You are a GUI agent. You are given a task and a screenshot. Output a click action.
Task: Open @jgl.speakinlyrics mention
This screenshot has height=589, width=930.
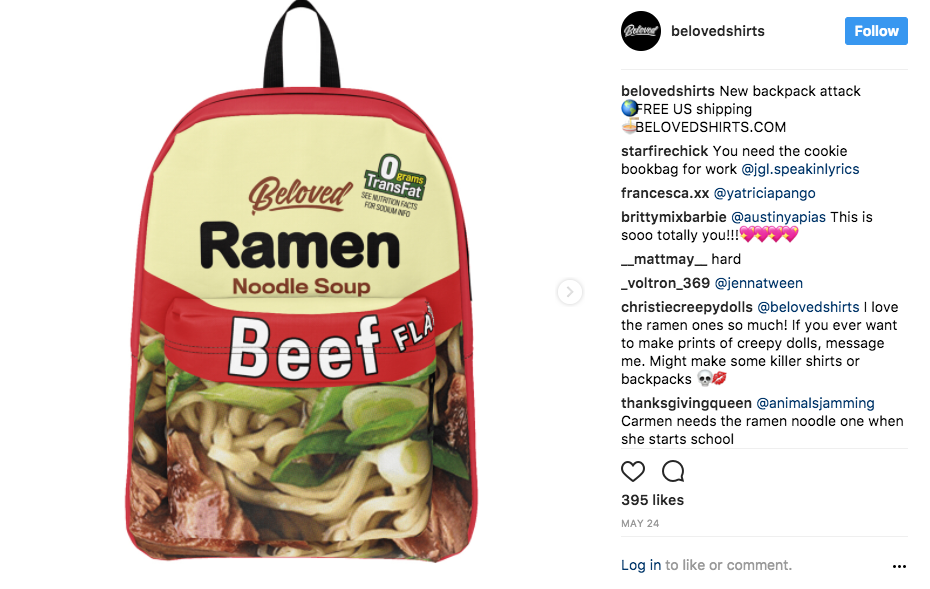pos(800,169)
